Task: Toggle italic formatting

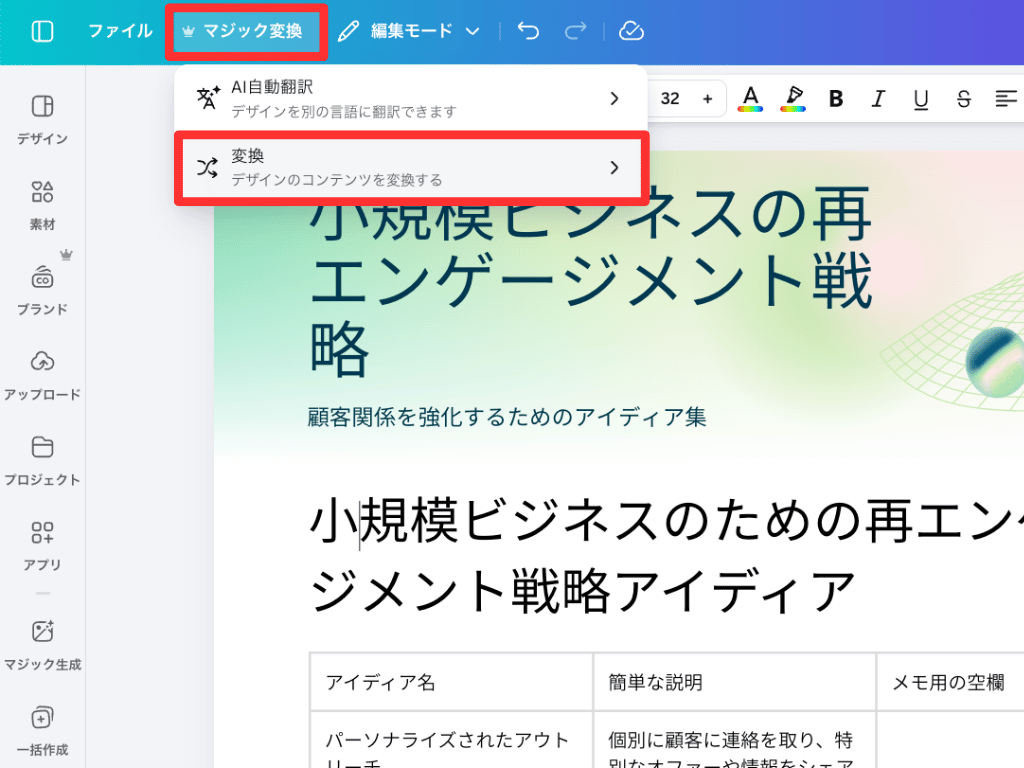Action: pyautogui.click(x=878, y=98)
